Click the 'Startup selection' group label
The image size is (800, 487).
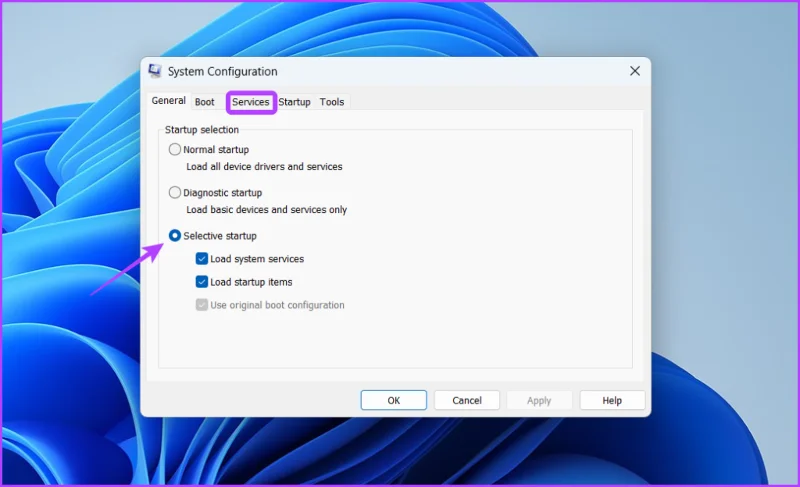pos(202,130)
